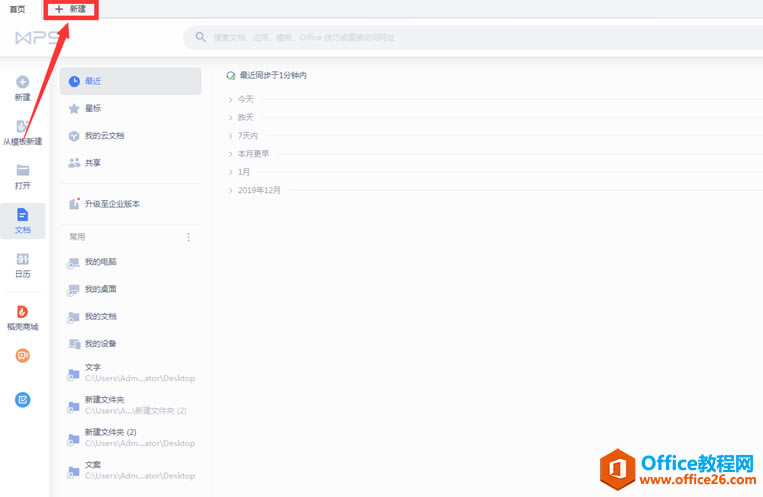This screenshot has width=763, height=497.
Task: Open the 文案 folder entry
Action: point(130,470)
